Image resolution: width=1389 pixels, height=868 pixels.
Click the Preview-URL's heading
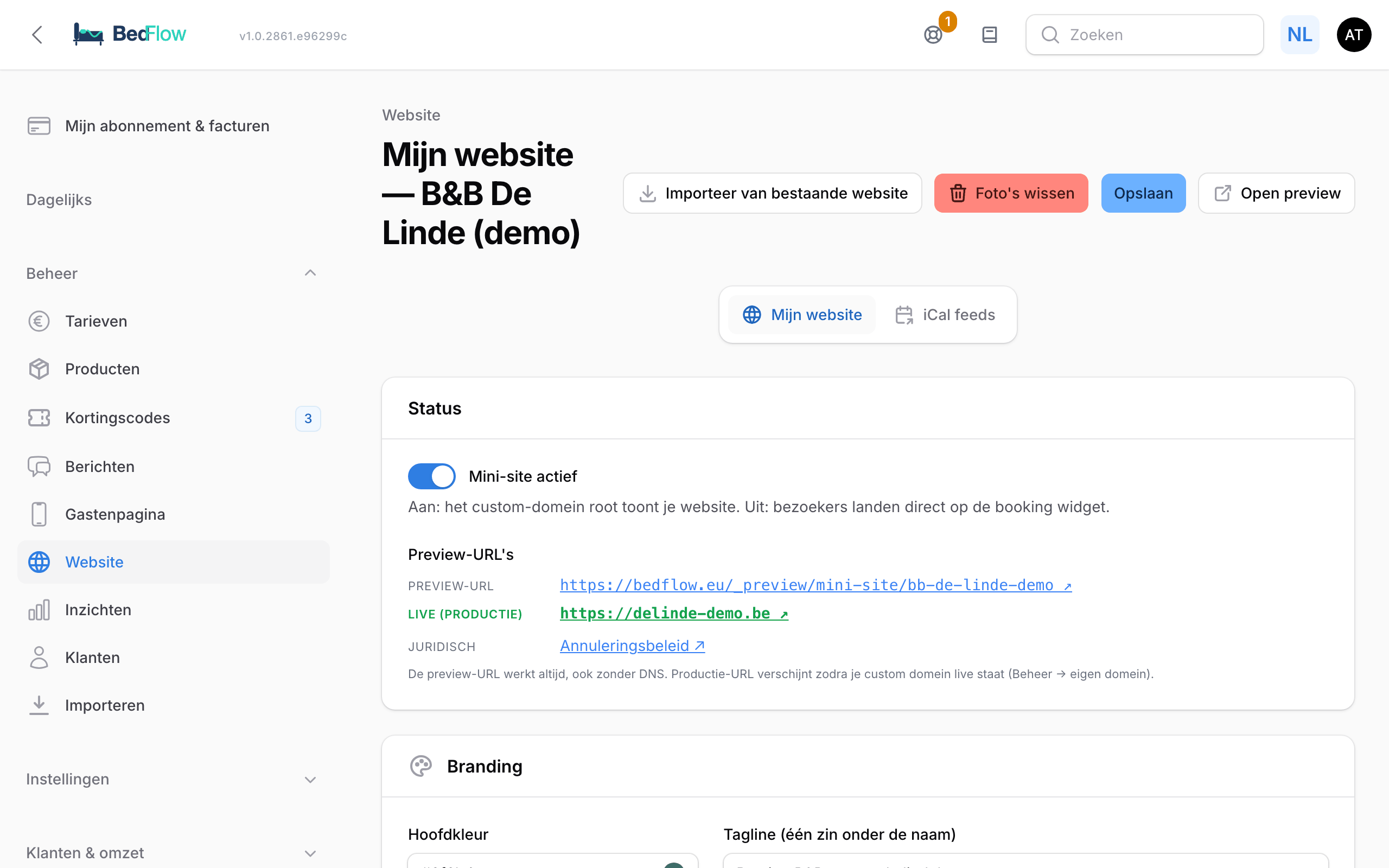tap(460, 554)
